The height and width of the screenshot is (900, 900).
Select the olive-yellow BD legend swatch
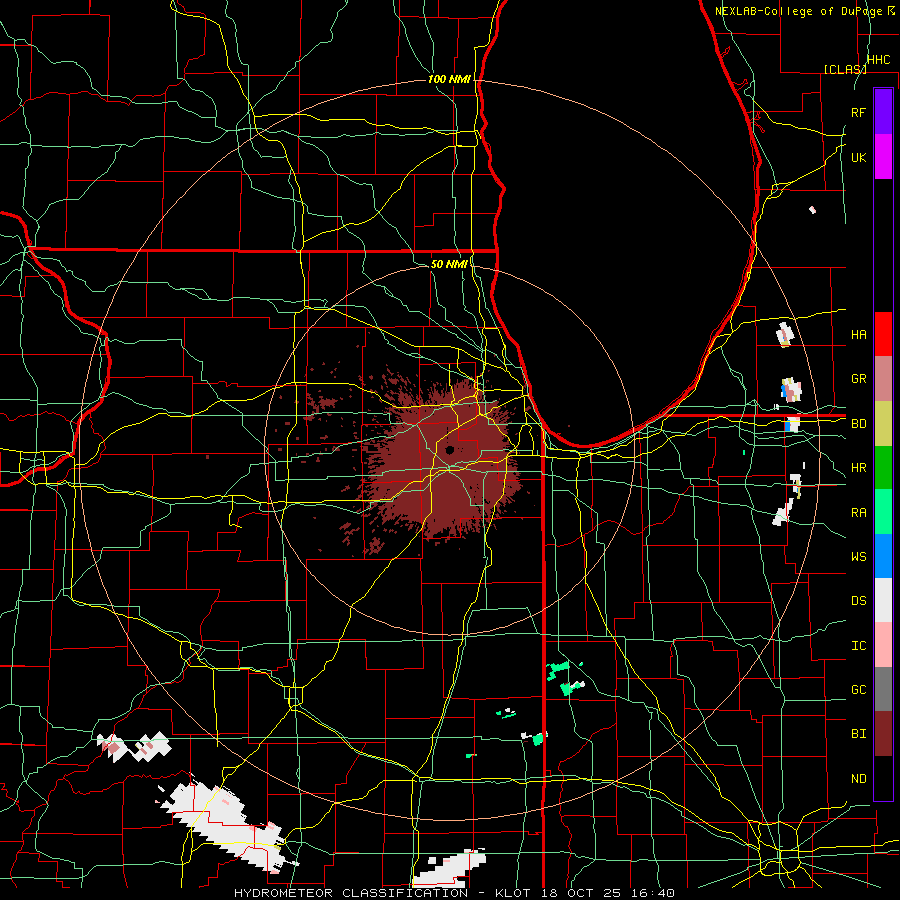coord(883,424)
